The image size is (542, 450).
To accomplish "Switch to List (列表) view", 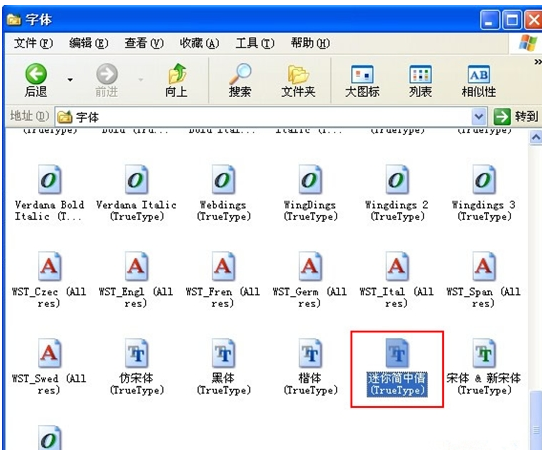I will coord(420,81).
